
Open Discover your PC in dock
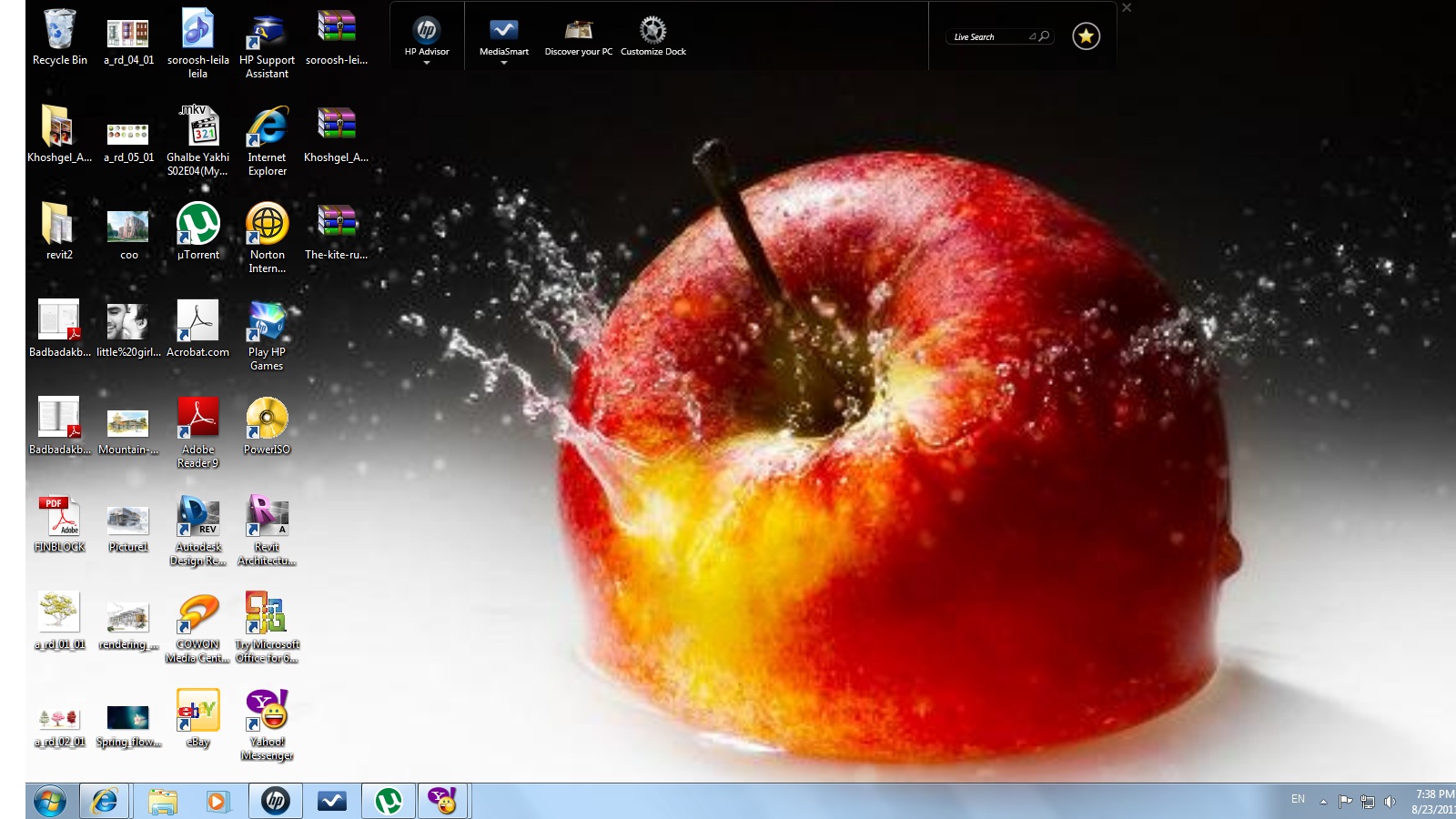pos(578,32)
